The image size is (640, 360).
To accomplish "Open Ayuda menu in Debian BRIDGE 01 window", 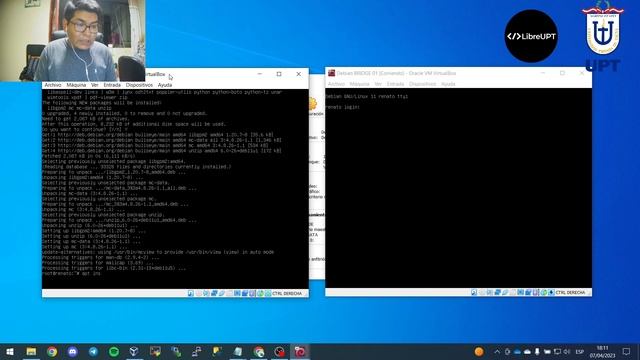I will pyautogui.click(x=448, y=84).
